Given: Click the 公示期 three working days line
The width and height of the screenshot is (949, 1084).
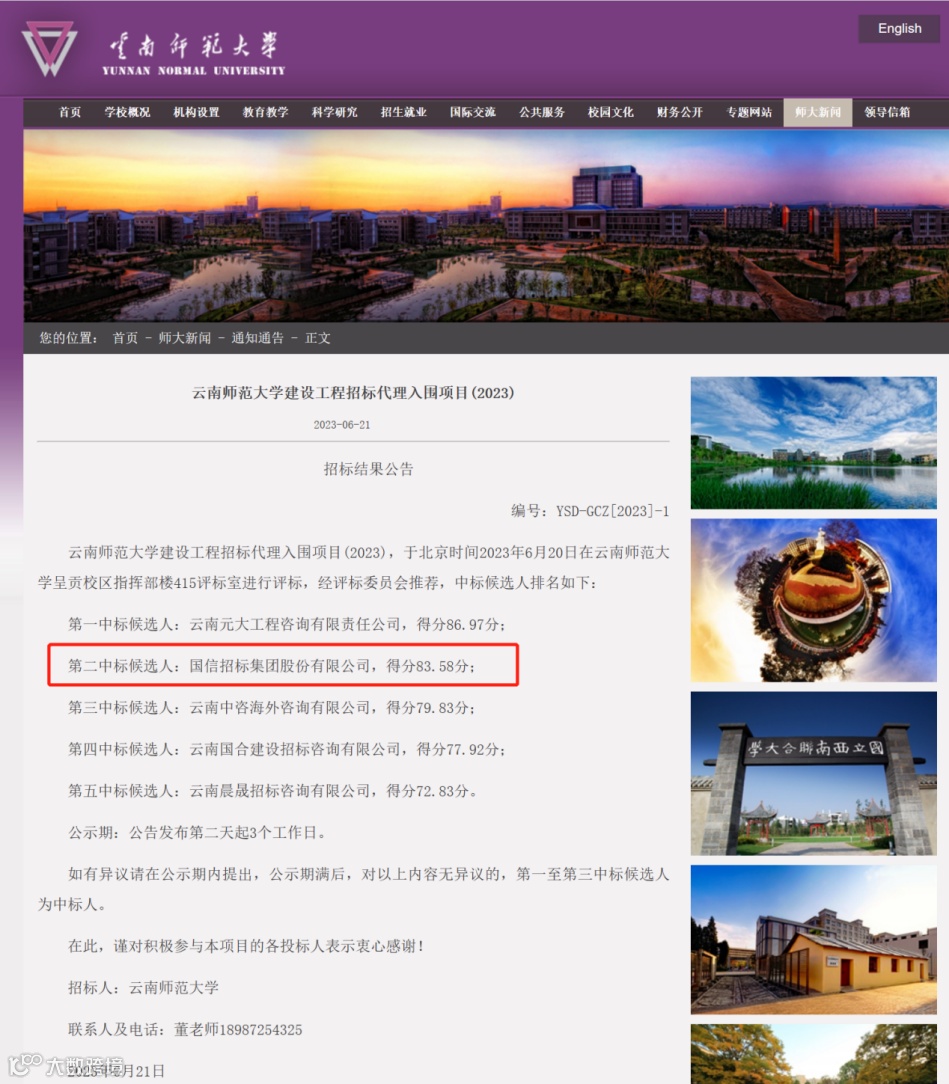Looking at the screenshot, I should [197, 832].
